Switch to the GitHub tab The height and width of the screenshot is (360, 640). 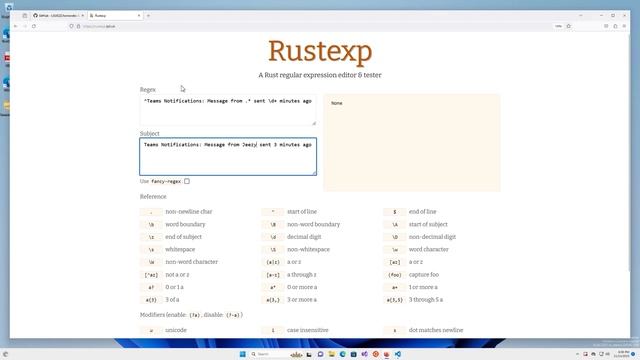point(58,16)
